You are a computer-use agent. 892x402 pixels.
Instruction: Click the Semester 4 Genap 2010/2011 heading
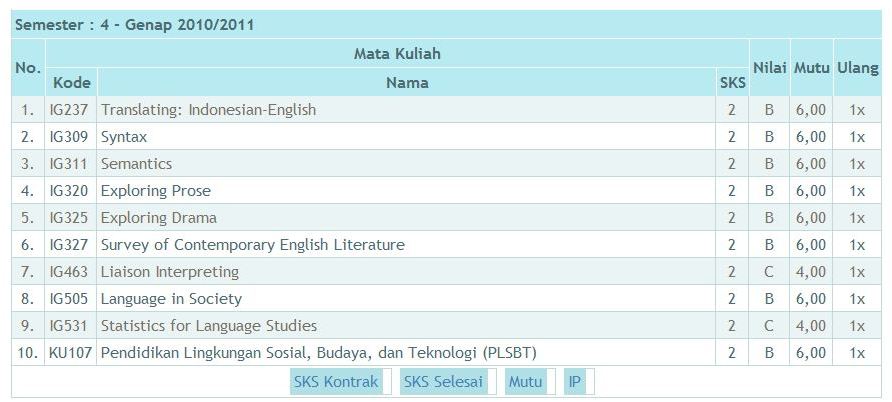tap(134, 25)
